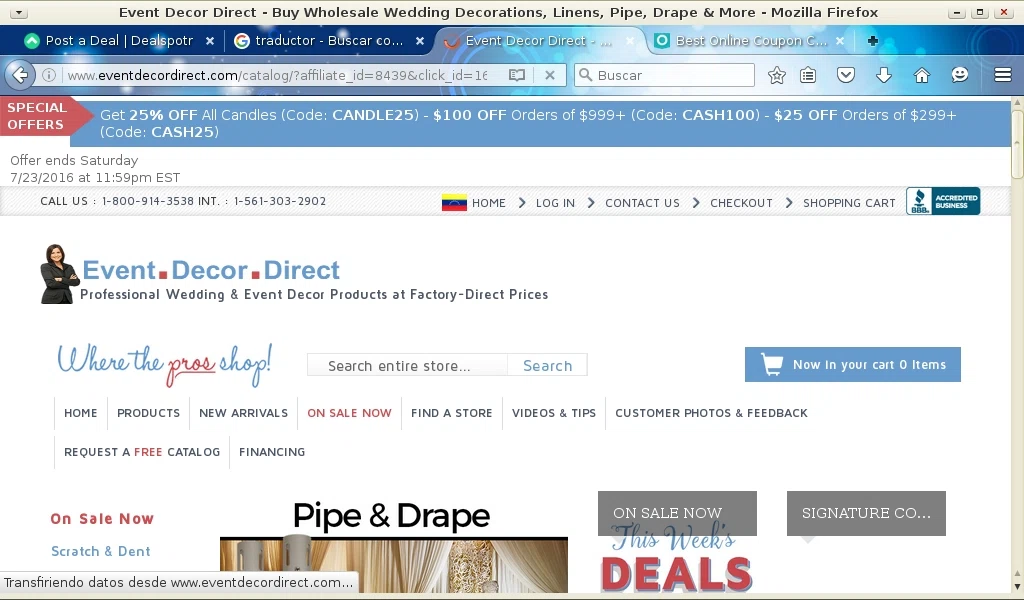Click Search entire store field
Image resolution: width=1024 pixels, height=600 pixels.
[408, 365]
